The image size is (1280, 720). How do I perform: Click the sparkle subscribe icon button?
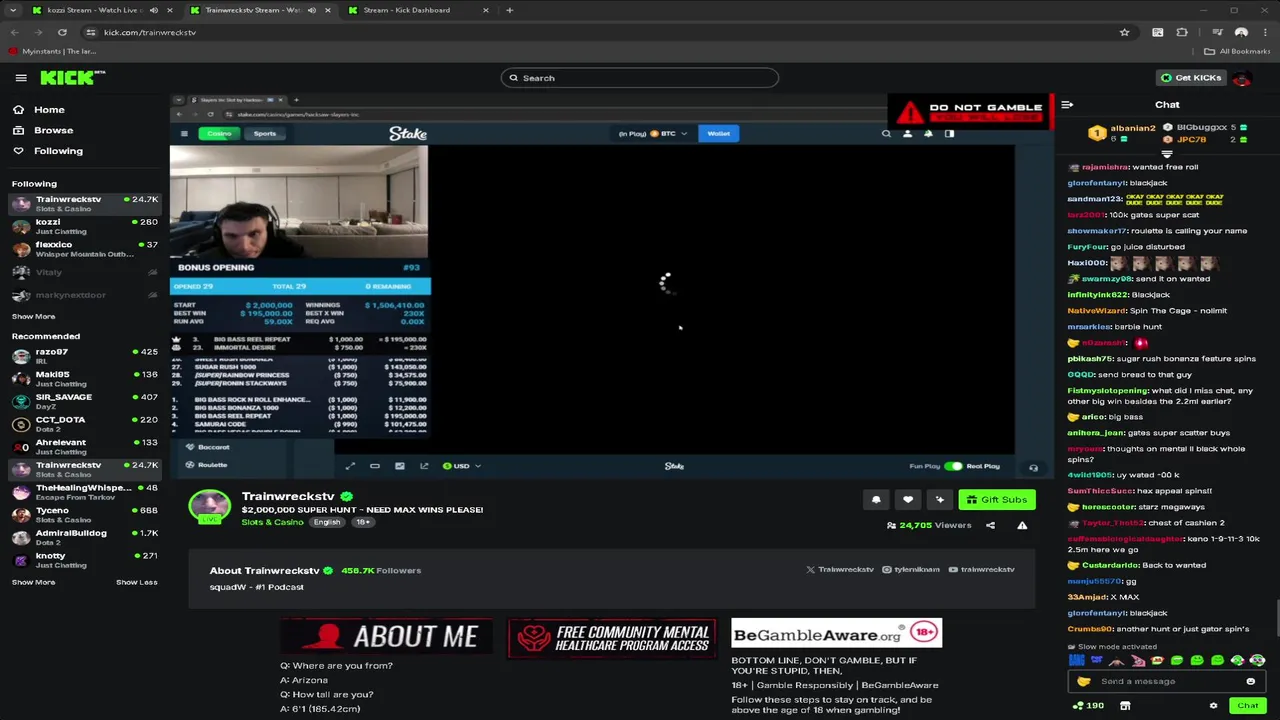(939, 499)
